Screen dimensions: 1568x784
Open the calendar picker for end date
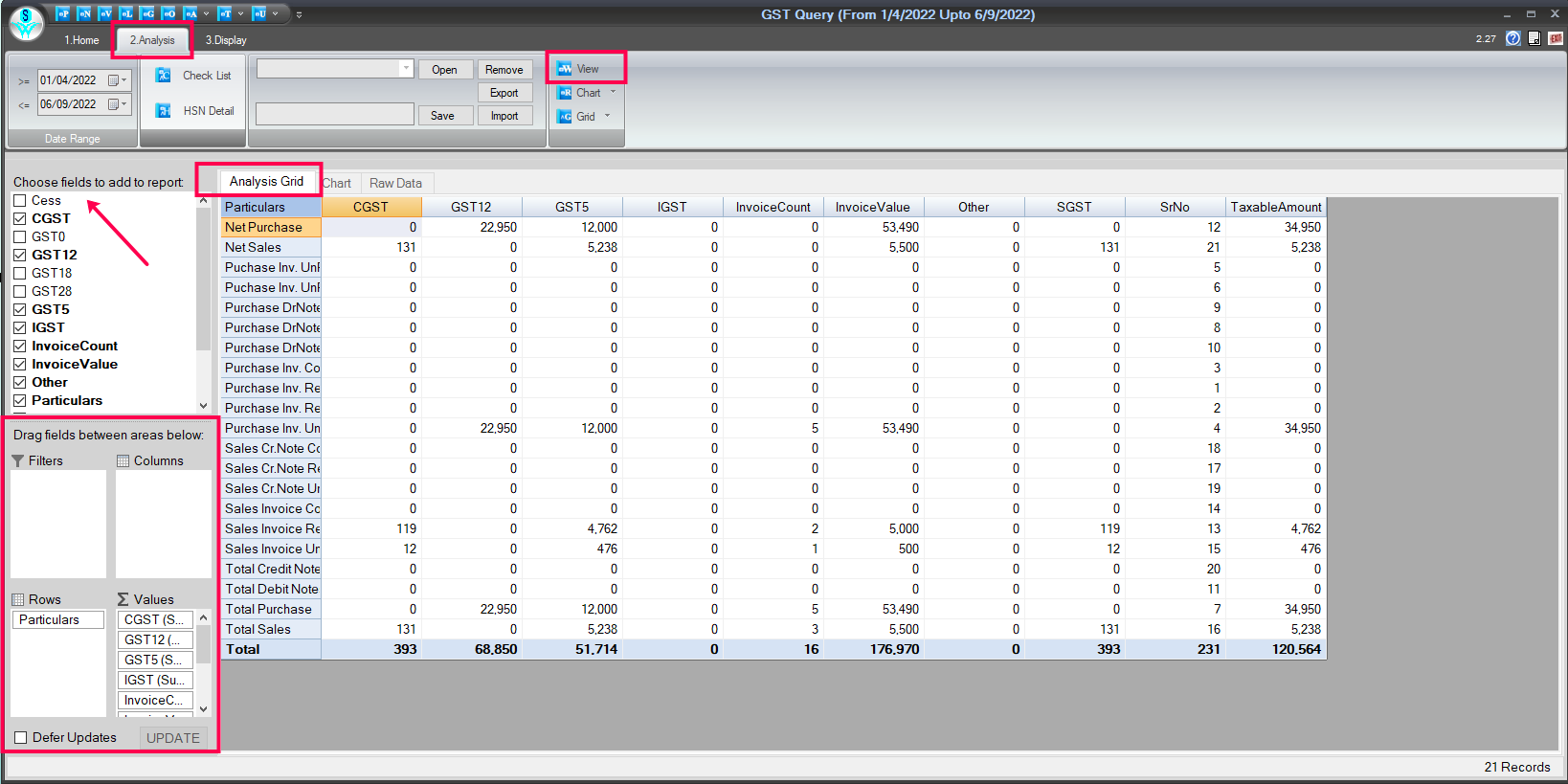[x=113, y=104]
